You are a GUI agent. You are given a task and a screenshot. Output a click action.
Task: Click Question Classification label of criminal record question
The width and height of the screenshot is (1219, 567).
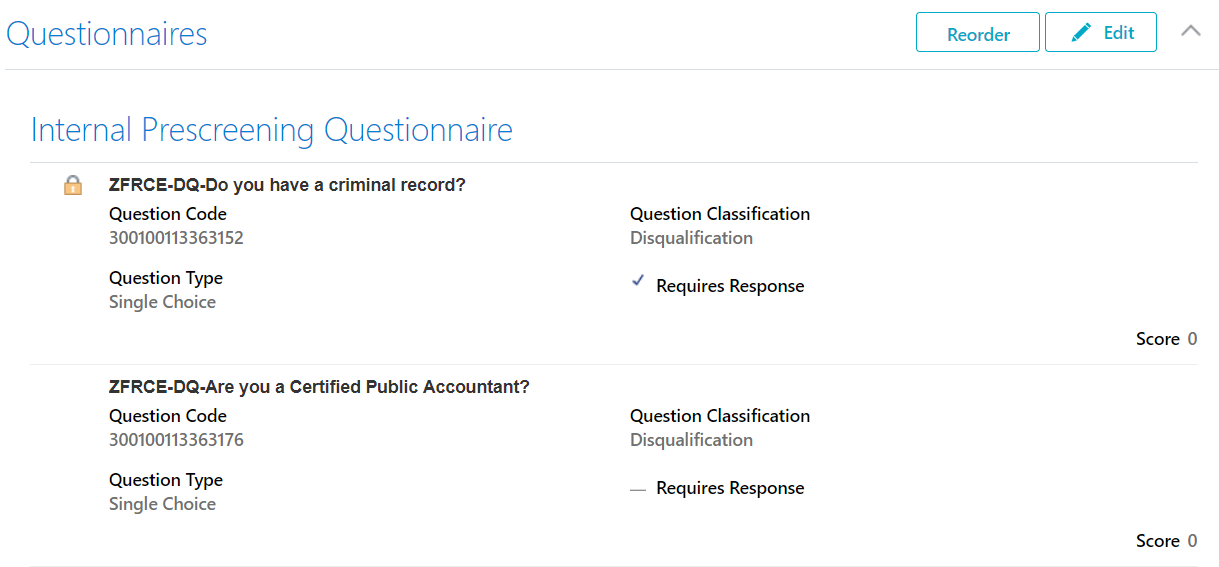point(719,214)
